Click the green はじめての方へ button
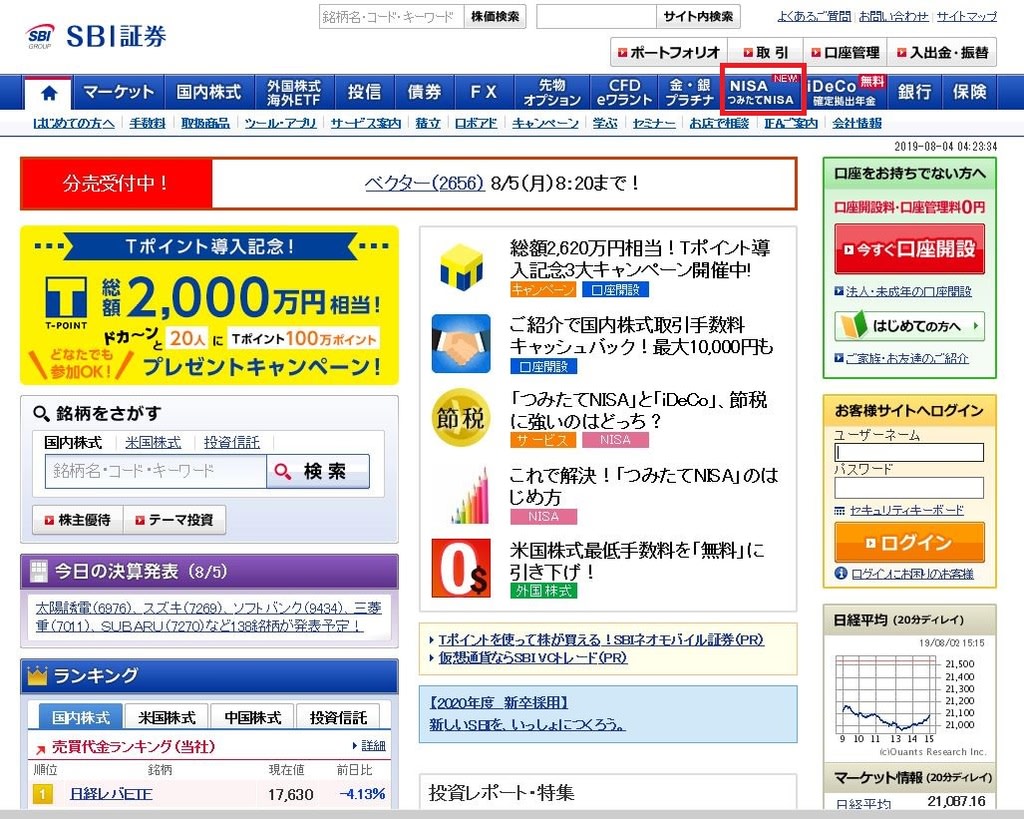This screenshot has height=819, width=1024. (909, 326)
